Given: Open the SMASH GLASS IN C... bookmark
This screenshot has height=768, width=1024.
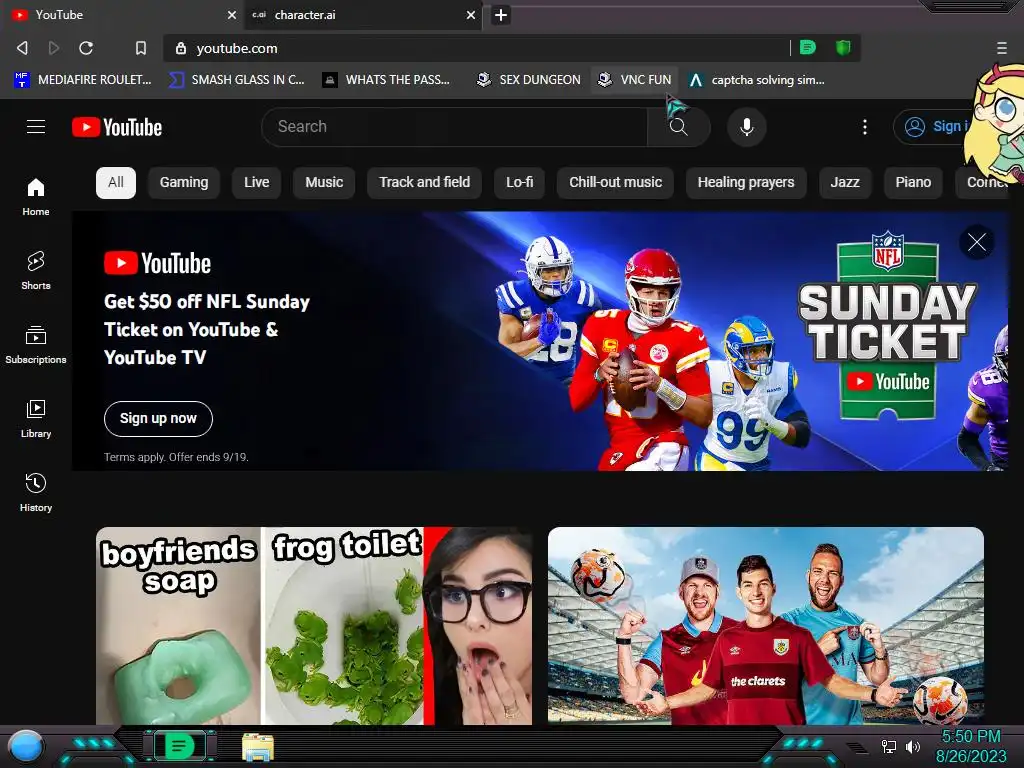Looking at the screenshot, I should [x=236, y=80].
